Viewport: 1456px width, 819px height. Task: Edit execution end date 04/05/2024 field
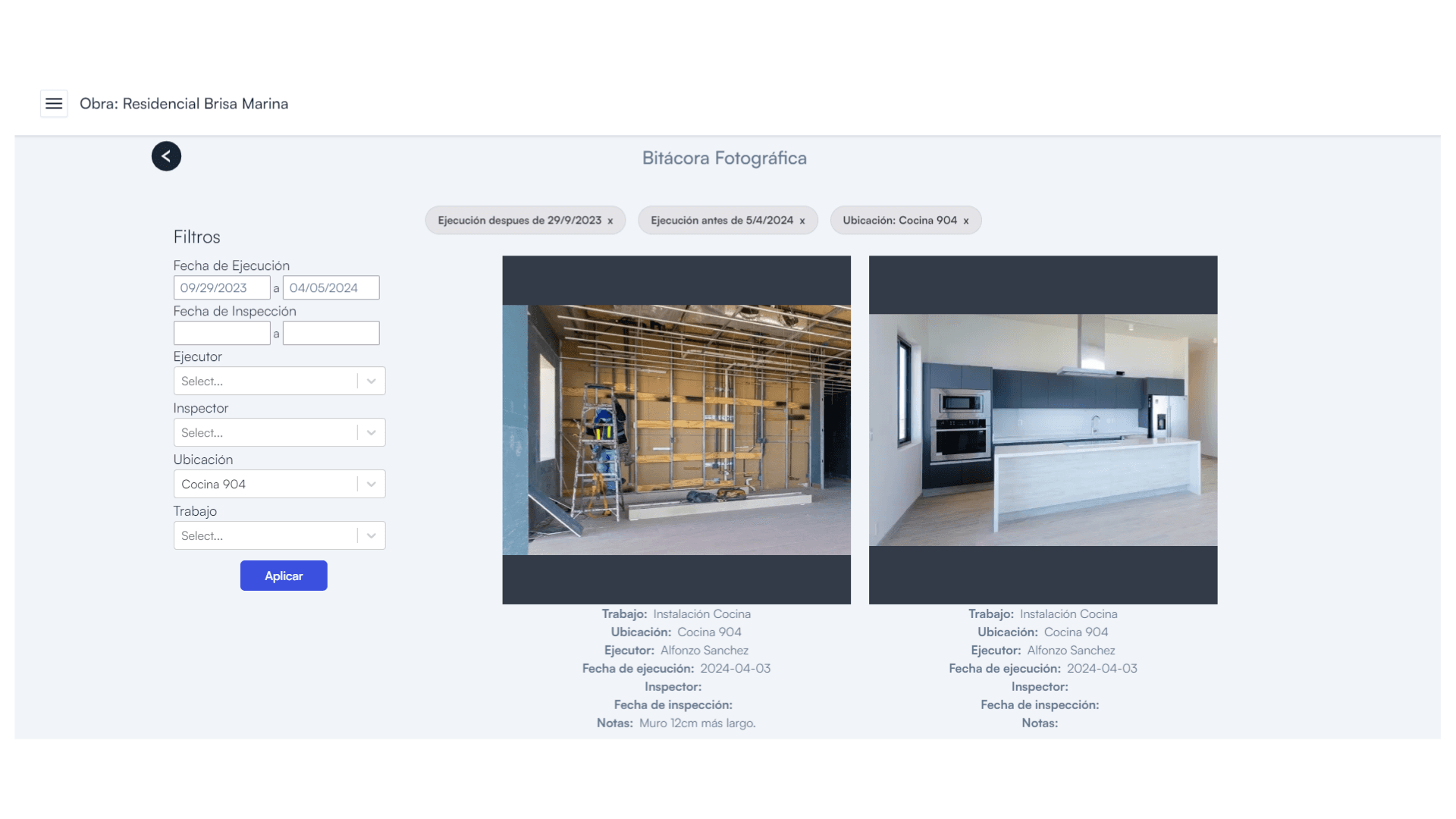331,287
